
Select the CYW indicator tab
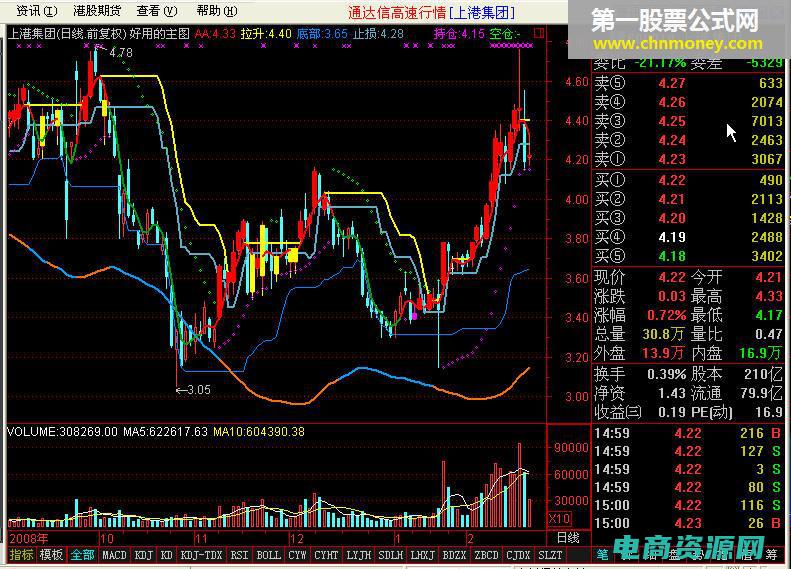(297, 555)
